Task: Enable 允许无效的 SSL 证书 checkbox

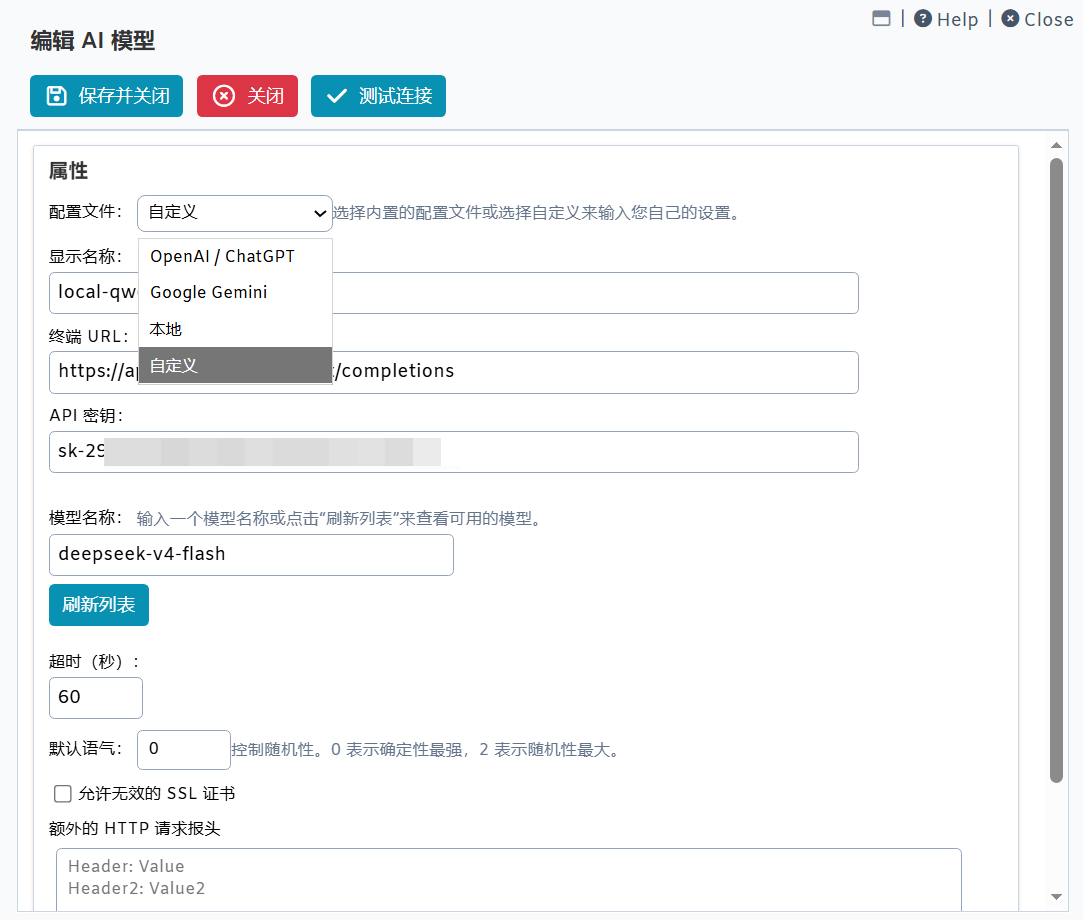Action: coord(63,794)
